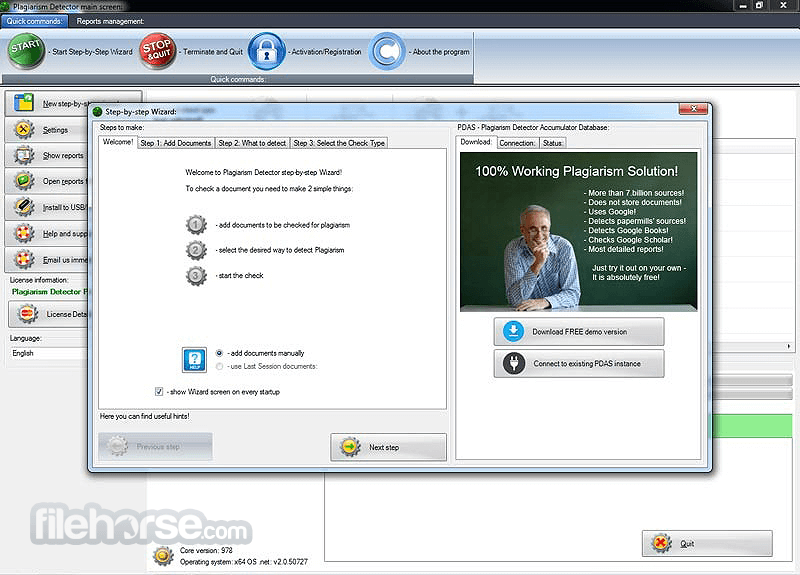This screenshot has height=575, width=800.
Task: Open the About the program icon
Action: point(387,51)
